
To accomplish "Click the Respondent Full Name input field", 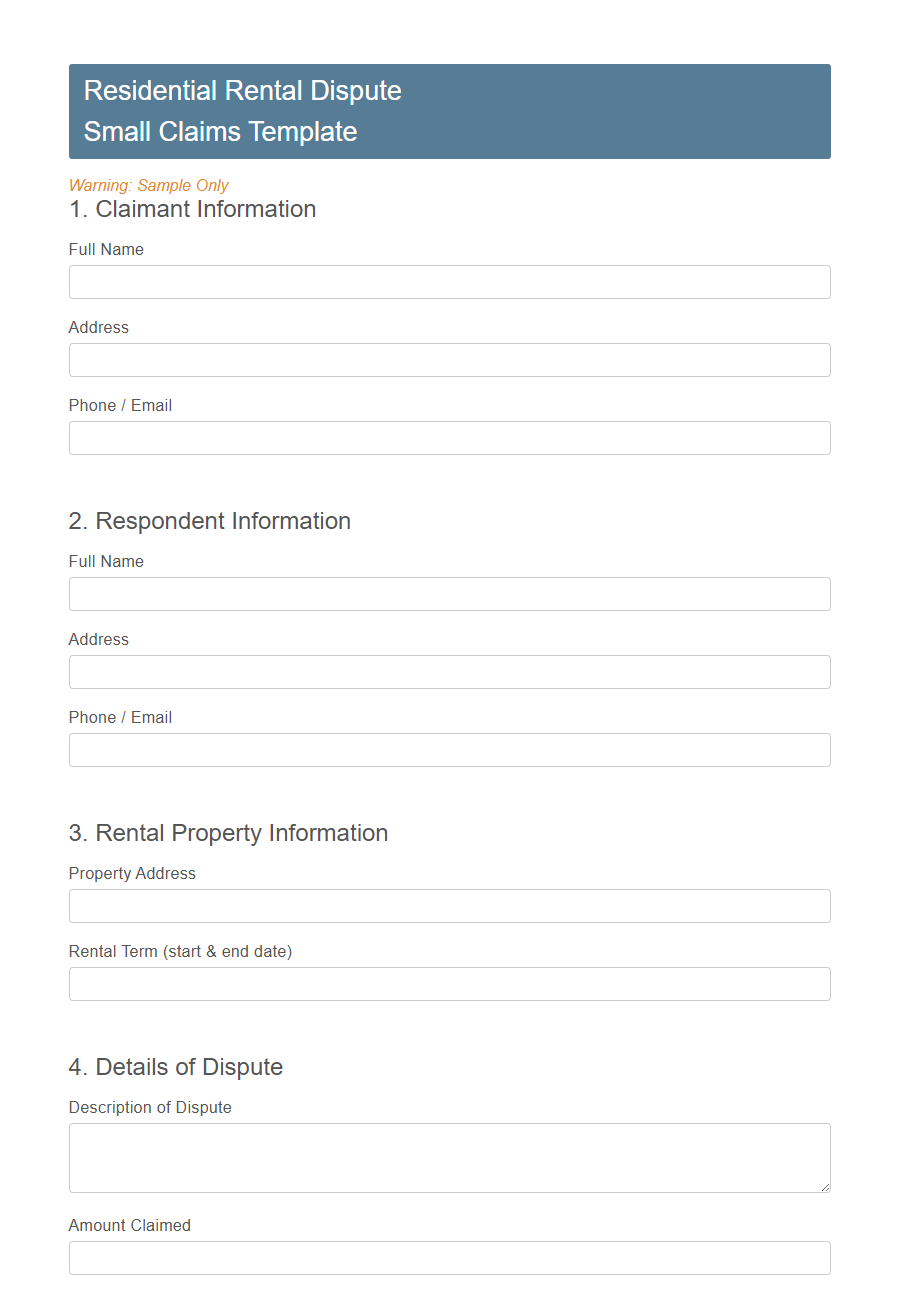I will [x=449, y=594].
